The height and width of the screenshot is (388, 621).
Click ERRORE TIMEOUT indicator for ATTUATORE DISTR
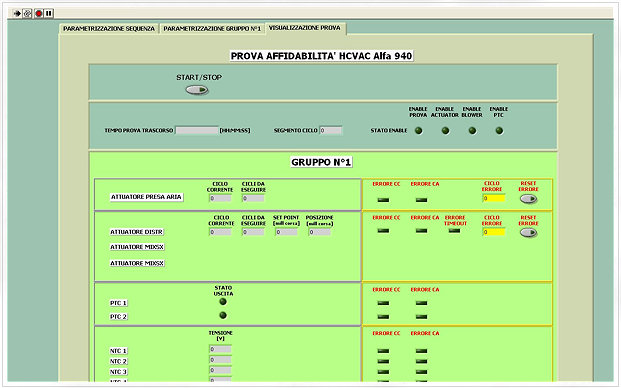coord(454,230)
